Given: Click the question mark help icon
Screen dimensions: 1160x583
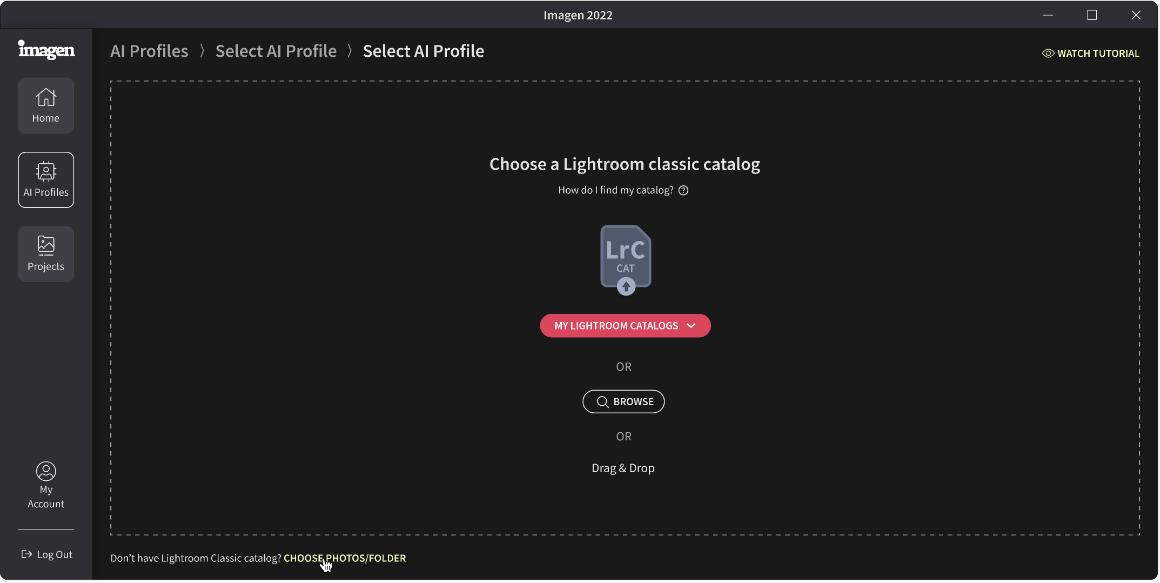Looking at the screenshot, I should coord(684,190).
